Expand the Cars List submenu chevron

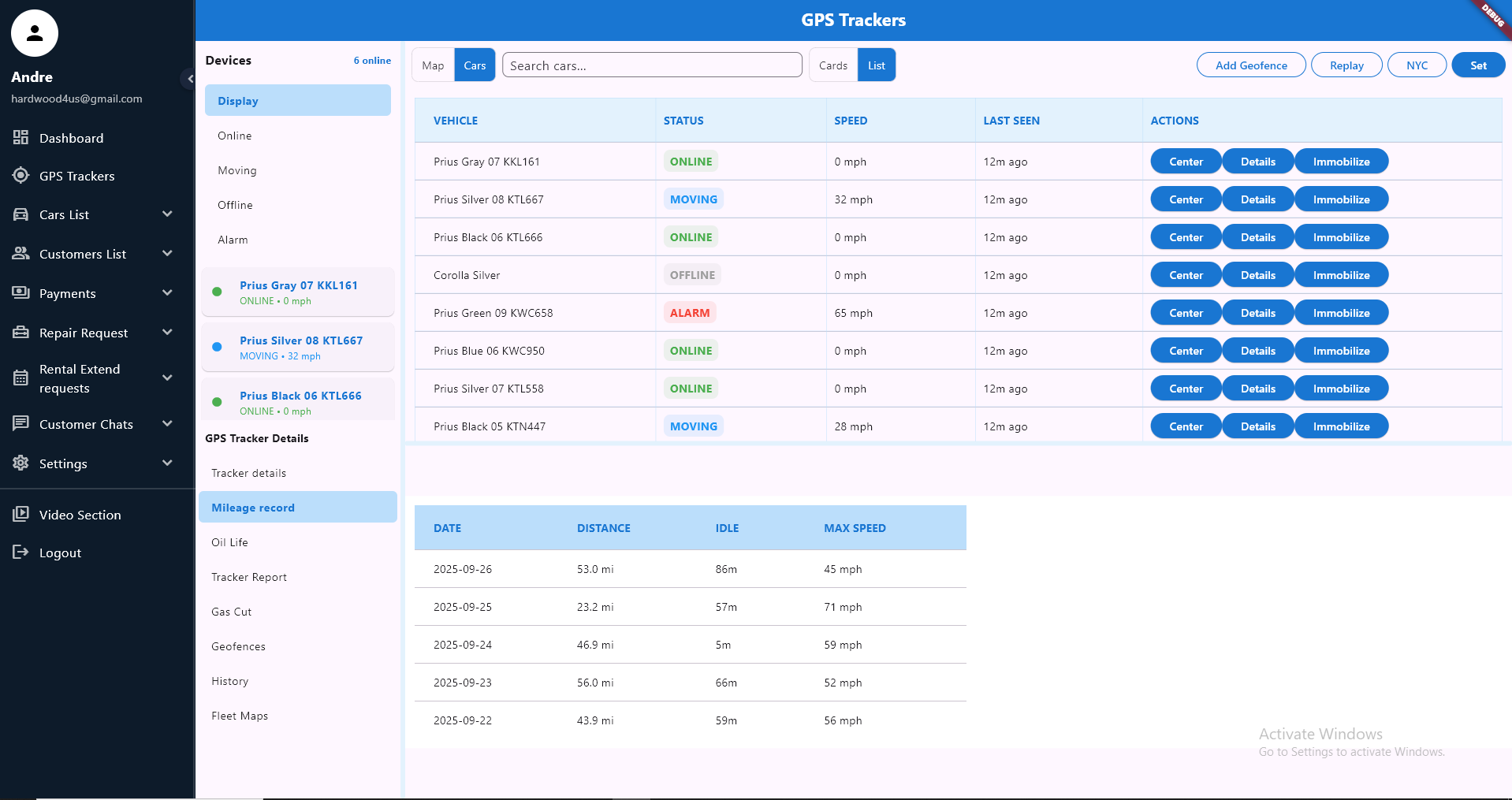pyautogui.click(x=167, y=214)
